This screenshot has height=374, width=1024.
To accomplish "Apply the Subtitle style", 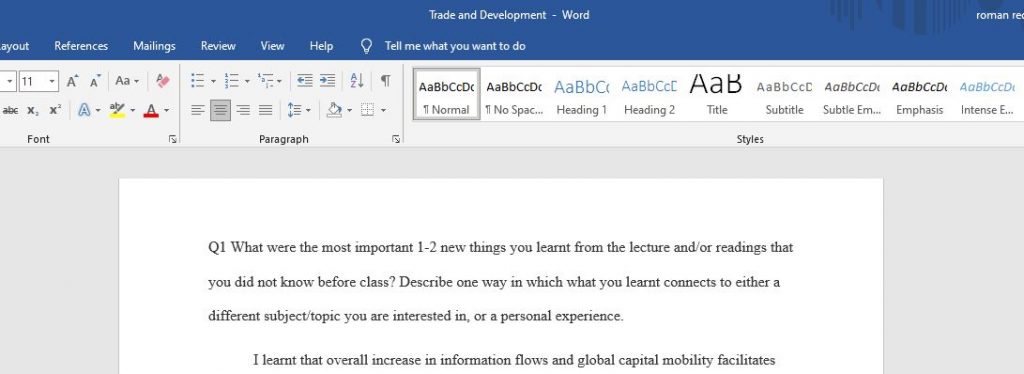I will pyautogui.click(x=784, y=94).
